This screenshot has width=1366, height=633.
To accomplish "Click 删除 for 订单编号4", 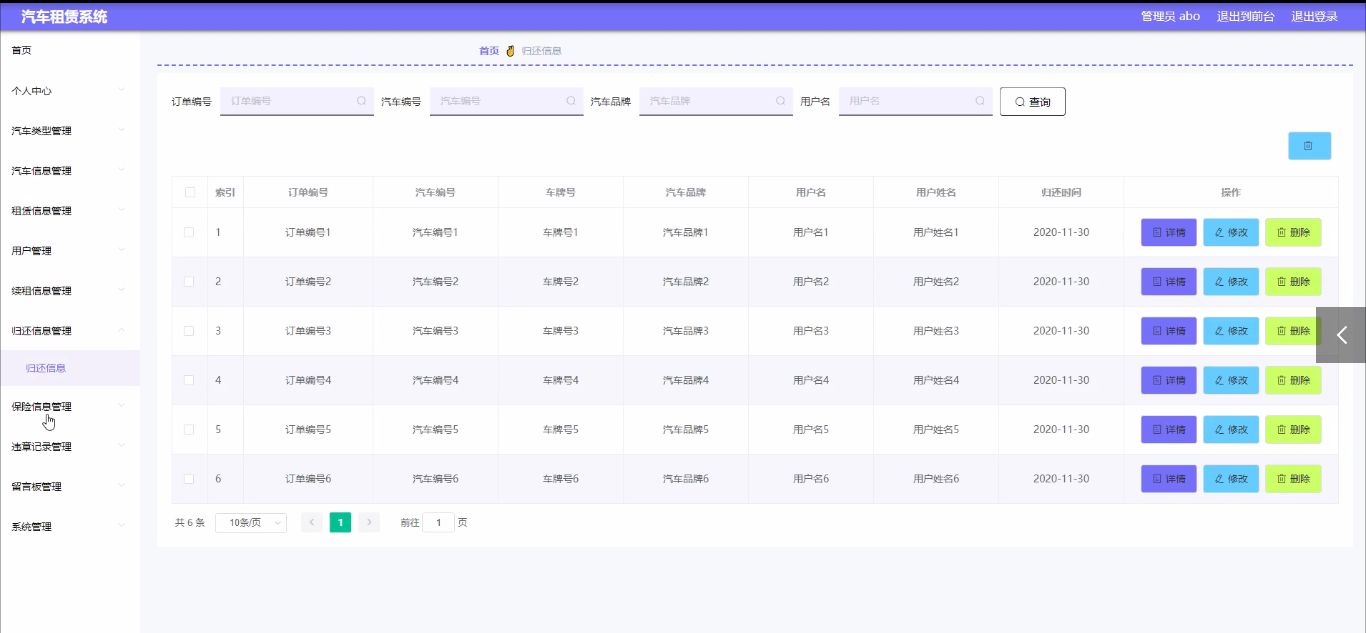I will (1293, 380).
